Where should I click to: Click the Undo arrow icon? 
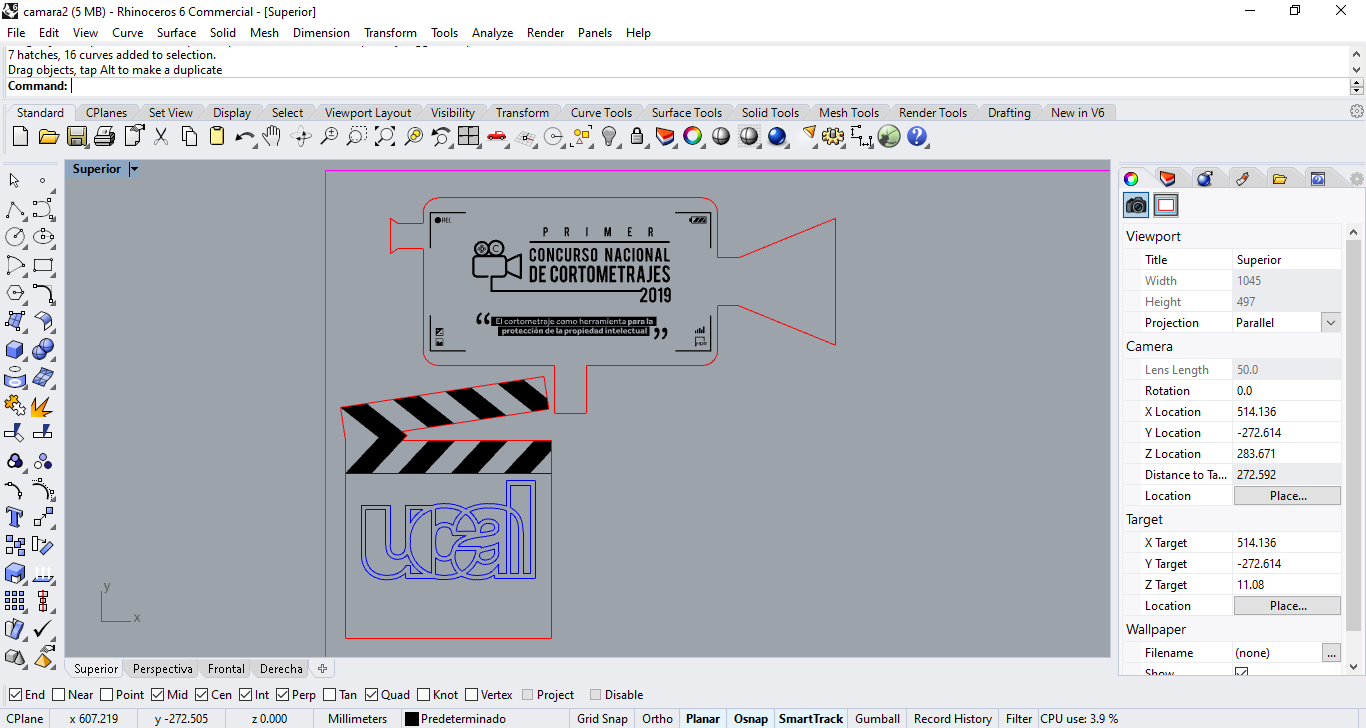245,136
